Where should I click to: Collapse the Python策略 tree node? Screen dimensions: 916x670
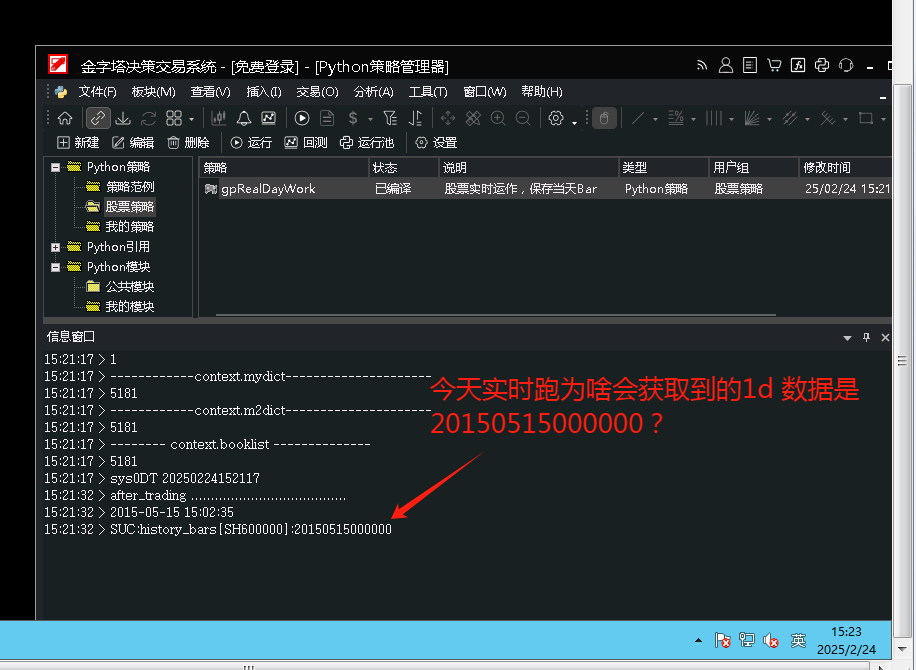pyautogui.click(x=56, y=167)
